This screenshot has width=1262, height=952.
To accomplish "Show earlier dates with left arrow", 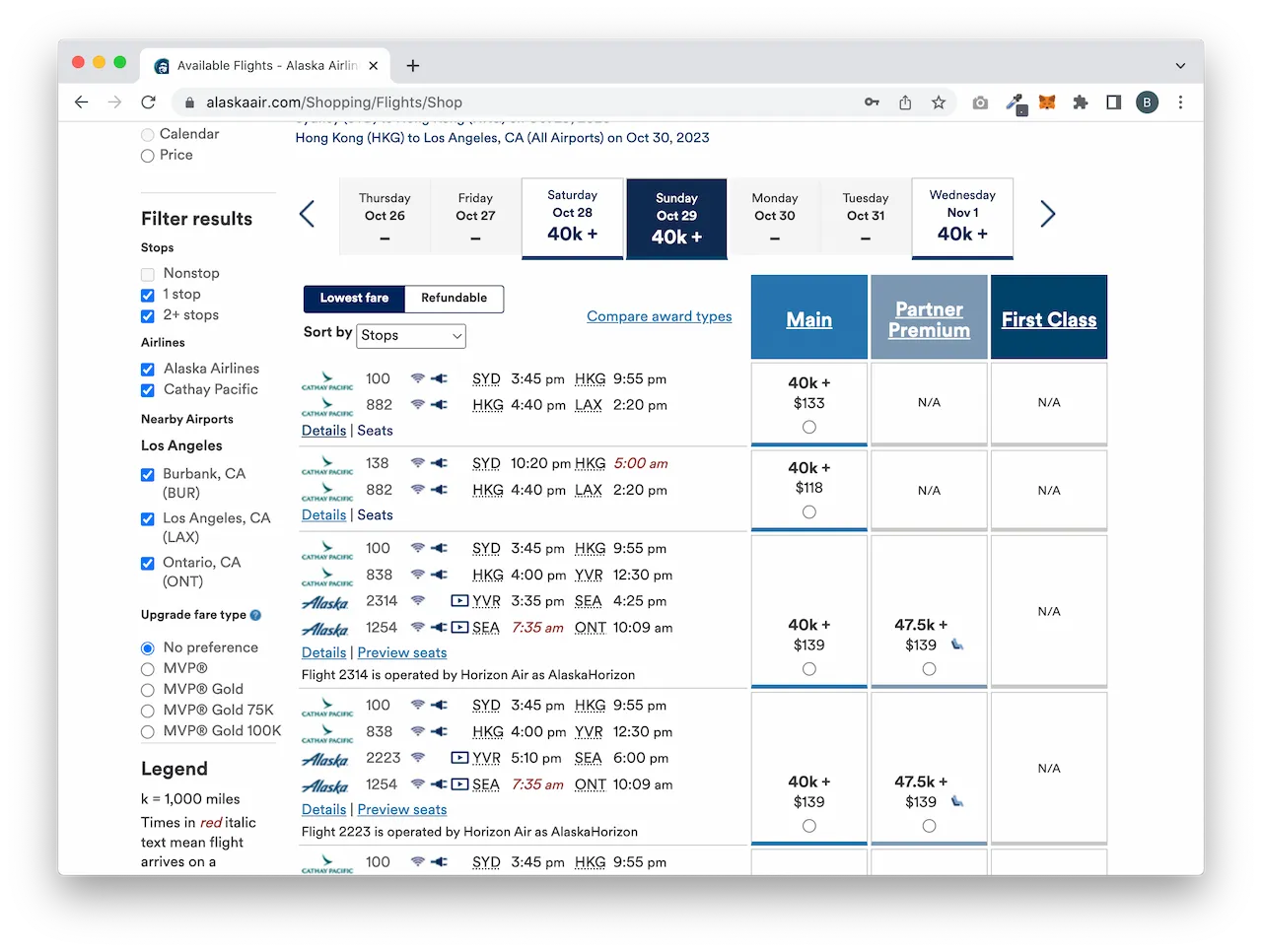I will point(308,214).
